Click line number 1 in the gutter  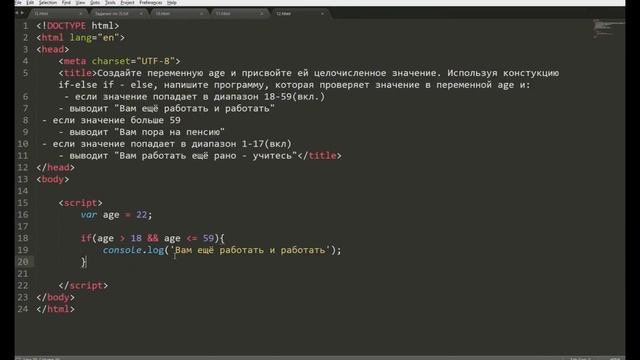click(x=25, y=26)
